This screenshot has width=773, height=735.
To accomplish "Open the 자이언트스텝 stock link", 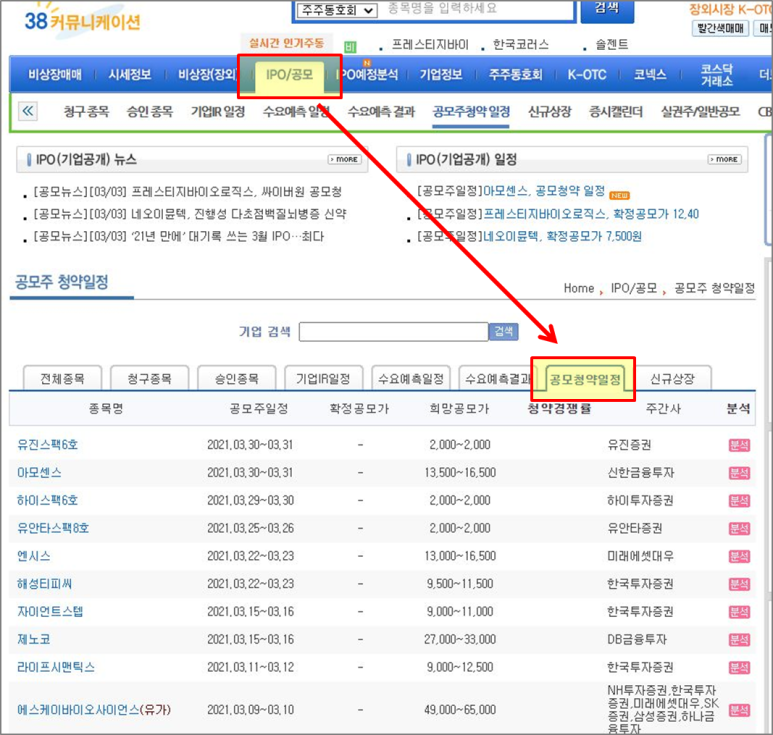I will [50, 611].
